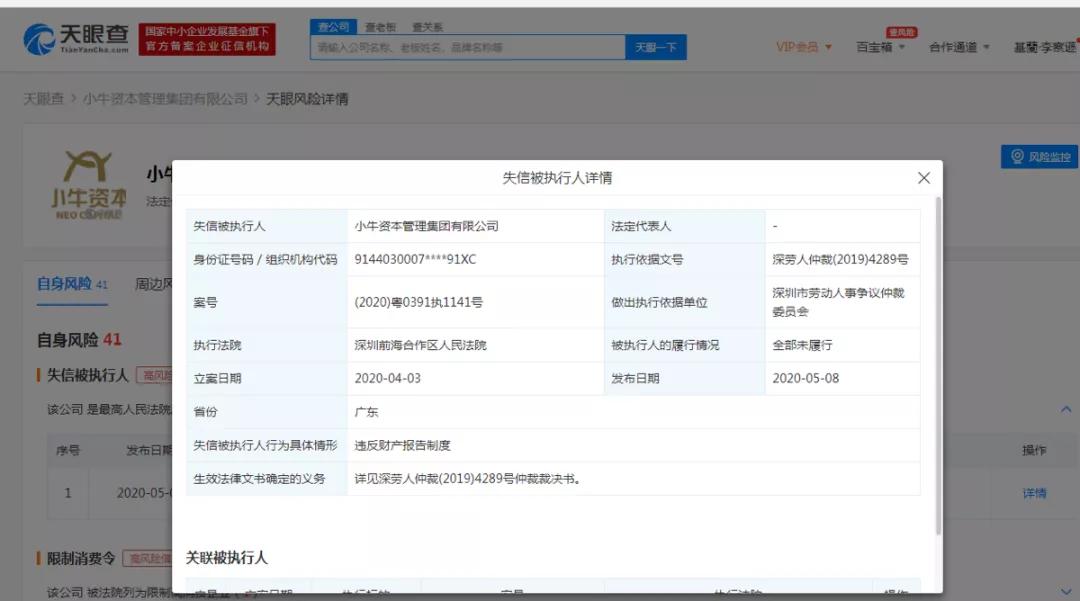Select the 查关系 search tab
Image resolution: width=1080 pixels, height=601 pixels.
[427, 27]
